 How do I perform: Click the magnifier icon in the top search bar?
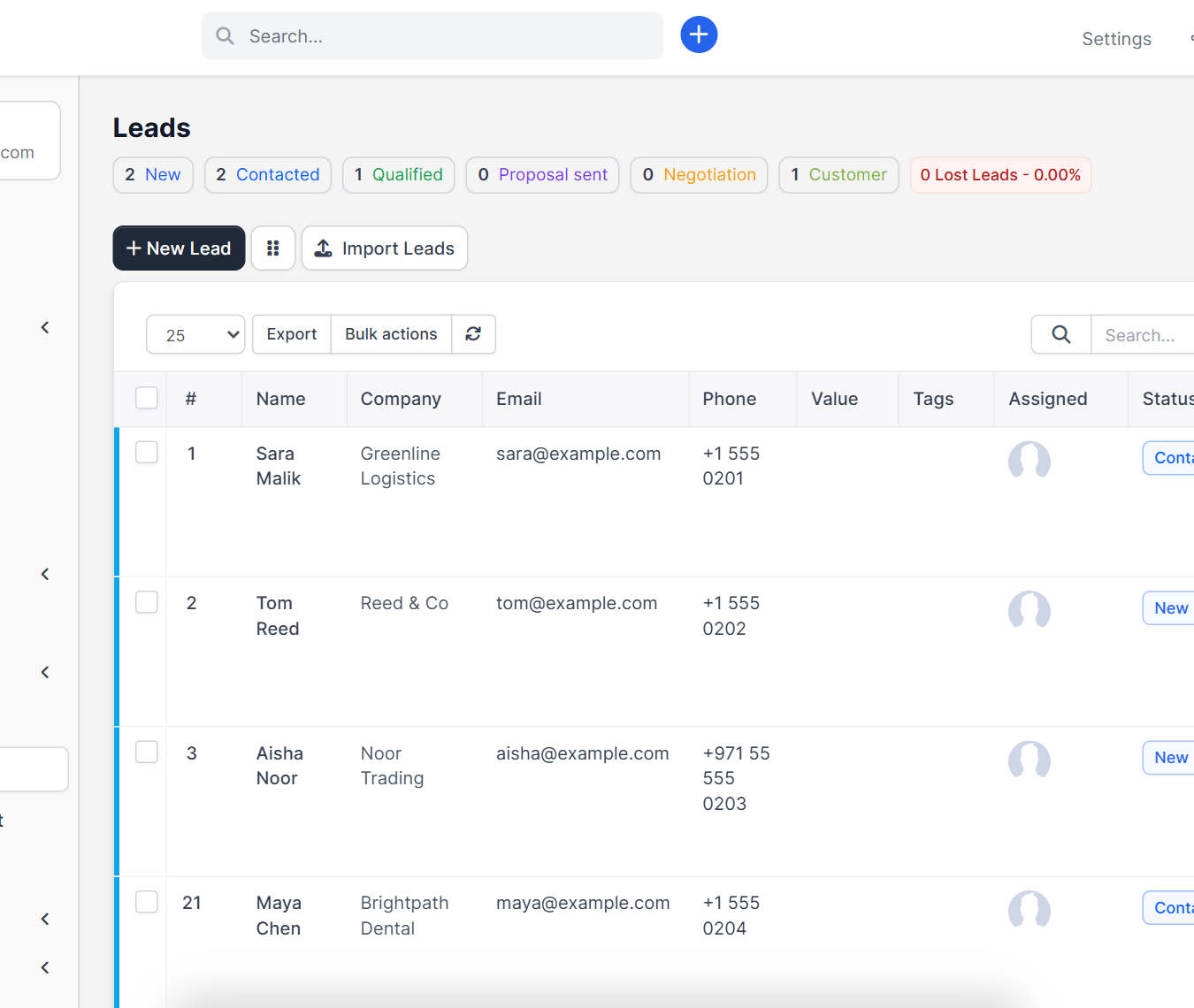pos(226,35)
